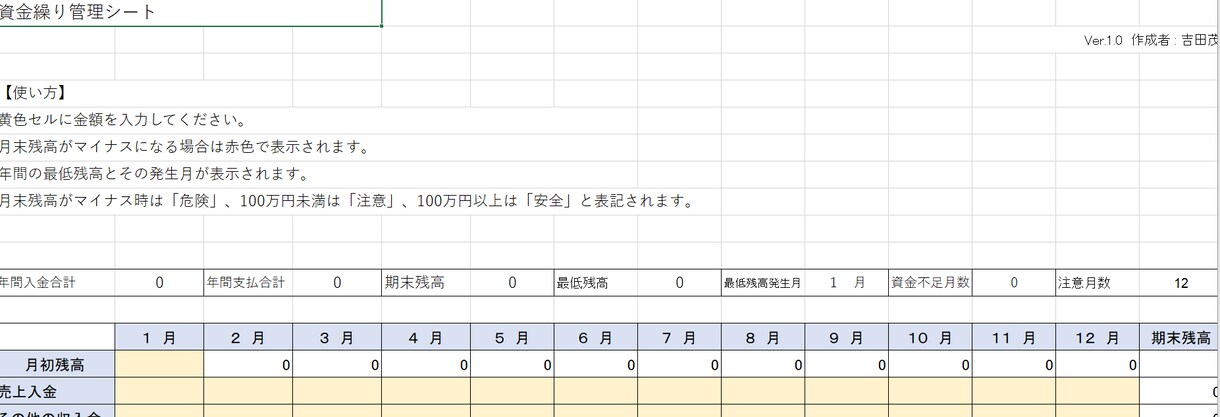This screenshot has height=417, width=1220.
Task: Select the 月初残高 cell under 8 月
Action: coord(763,364)
